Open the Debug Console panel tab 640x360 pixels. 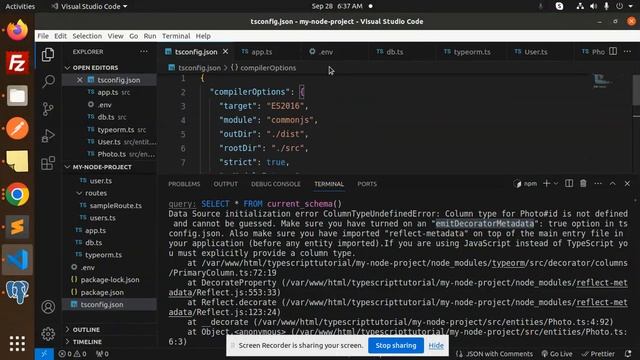276,184
